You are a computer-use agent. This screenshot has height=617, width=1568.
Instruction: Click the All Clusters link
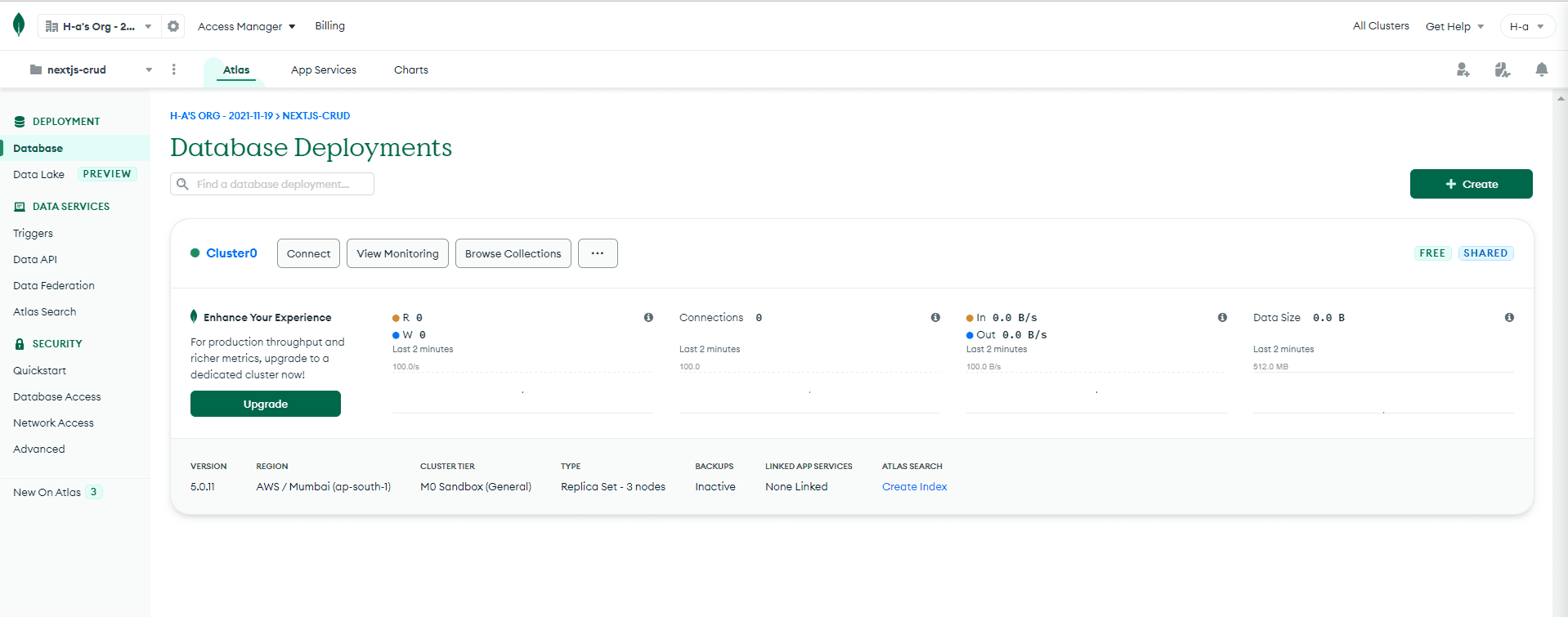pyautogui.click(x=1381, y=25)
